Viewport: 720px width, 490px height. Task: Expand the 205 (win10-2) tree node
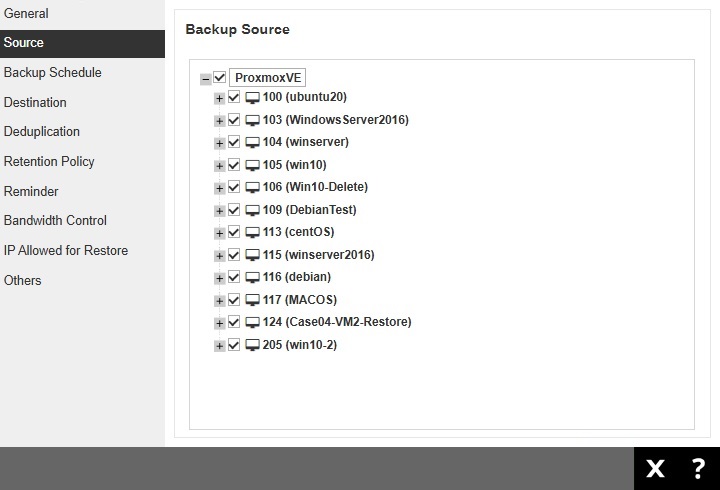point(219,346)
